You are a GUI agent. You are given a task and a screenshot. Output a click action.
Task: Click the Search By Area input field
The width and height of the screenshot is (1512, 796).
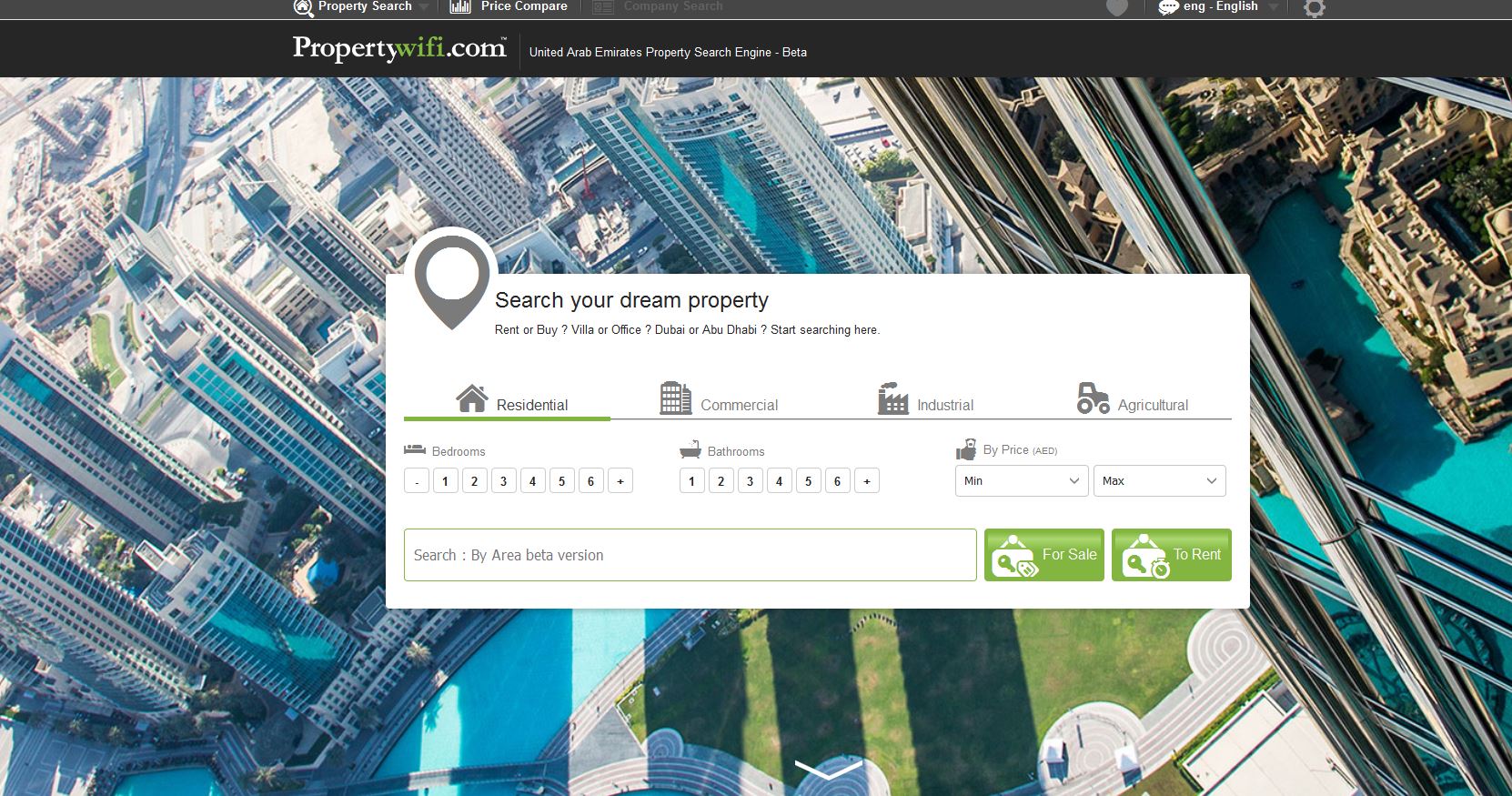click(x=690, y=555)
